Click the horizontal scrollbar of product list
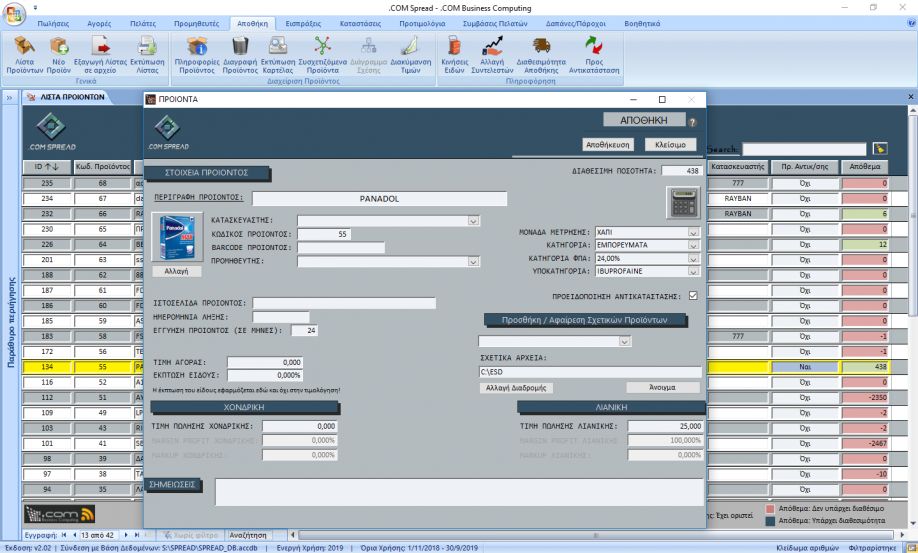 coord(595,535)
